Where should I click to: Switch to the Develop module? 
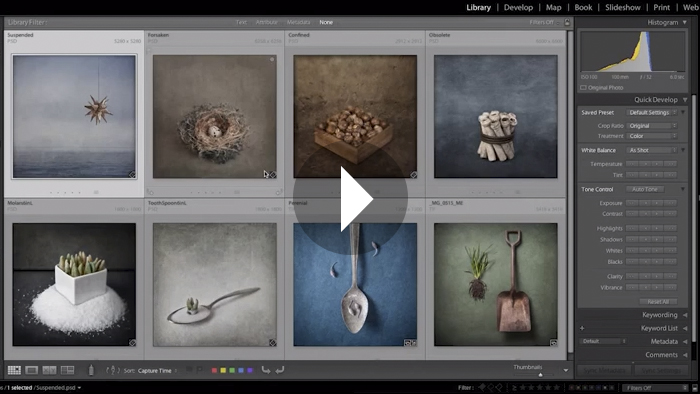click(x=518, y=8)
